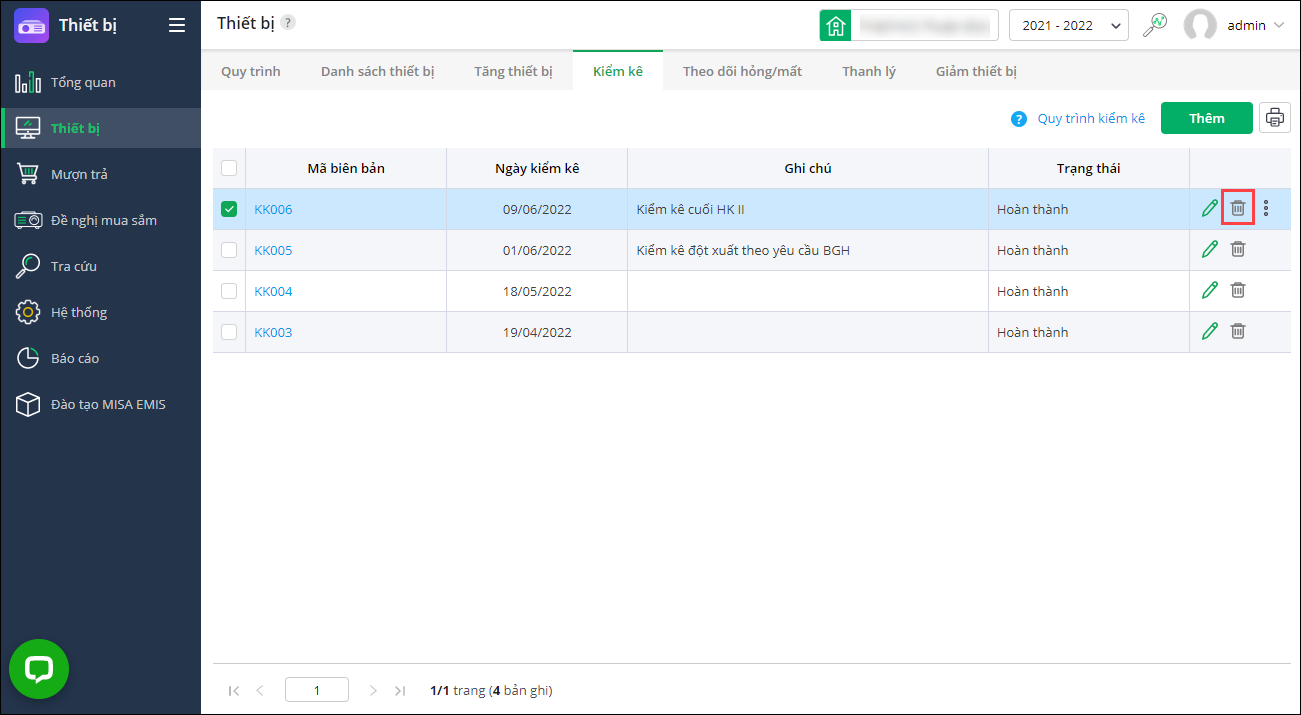
Task: Click the Ngày kiểm kê column header
Action: (537, 168)
